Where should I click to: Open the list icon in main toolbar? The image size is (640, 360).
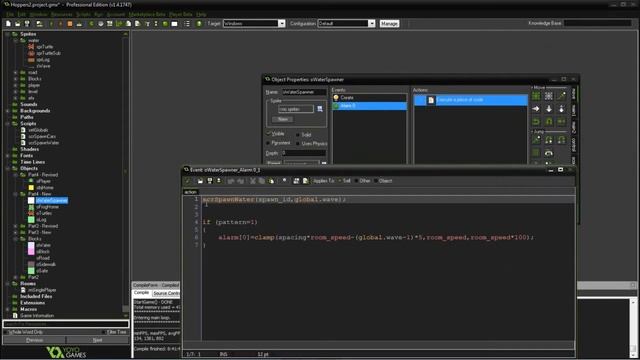(187, 24)
